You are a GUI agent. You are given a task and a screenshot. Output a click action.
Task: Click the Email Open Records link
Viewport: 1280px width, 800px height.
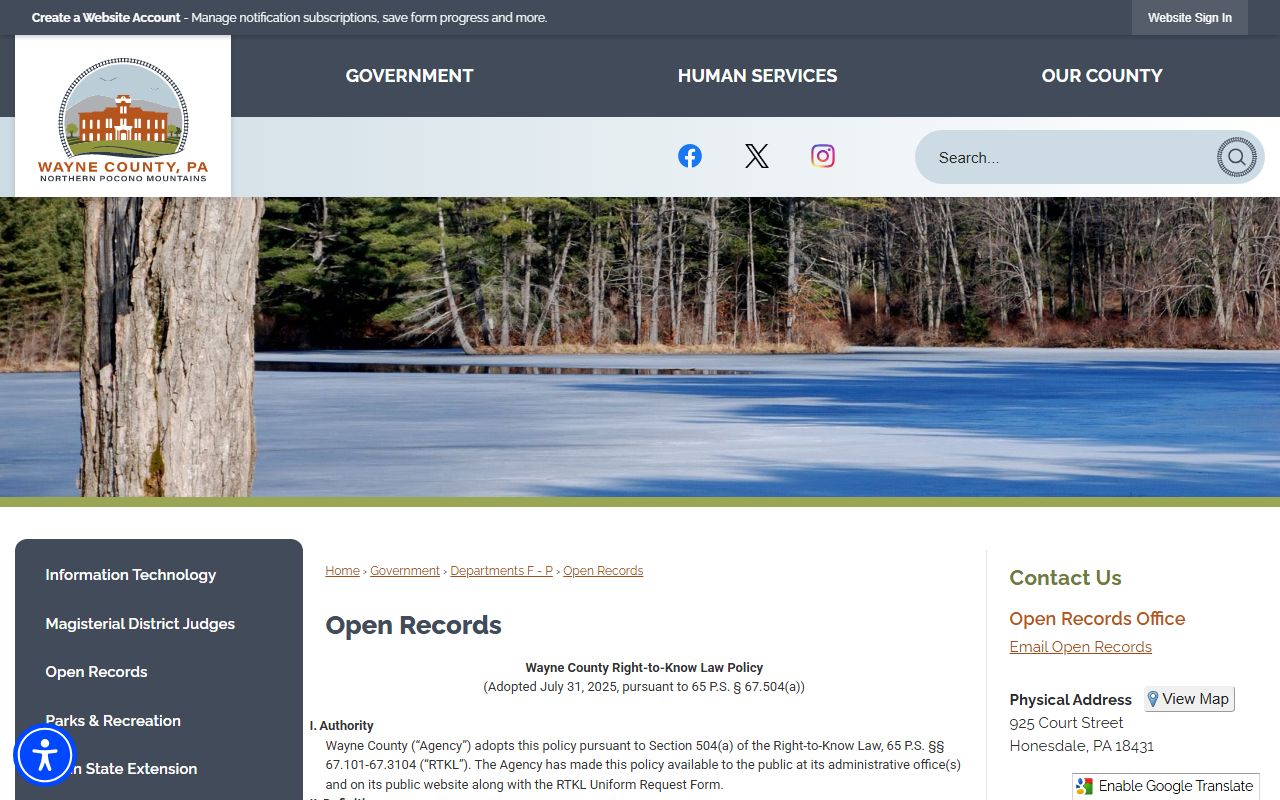pos(1080,647)
